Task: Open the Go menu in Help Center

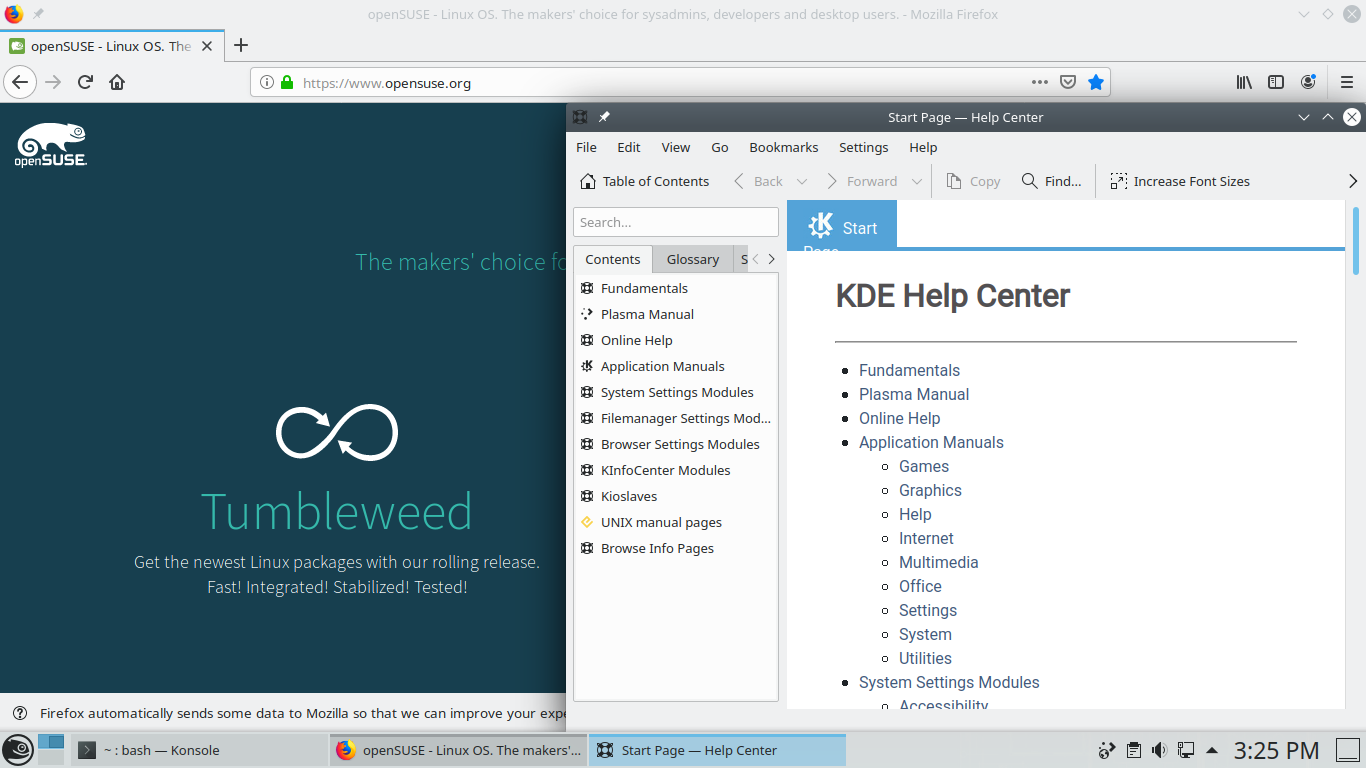Action: (720, 147)
